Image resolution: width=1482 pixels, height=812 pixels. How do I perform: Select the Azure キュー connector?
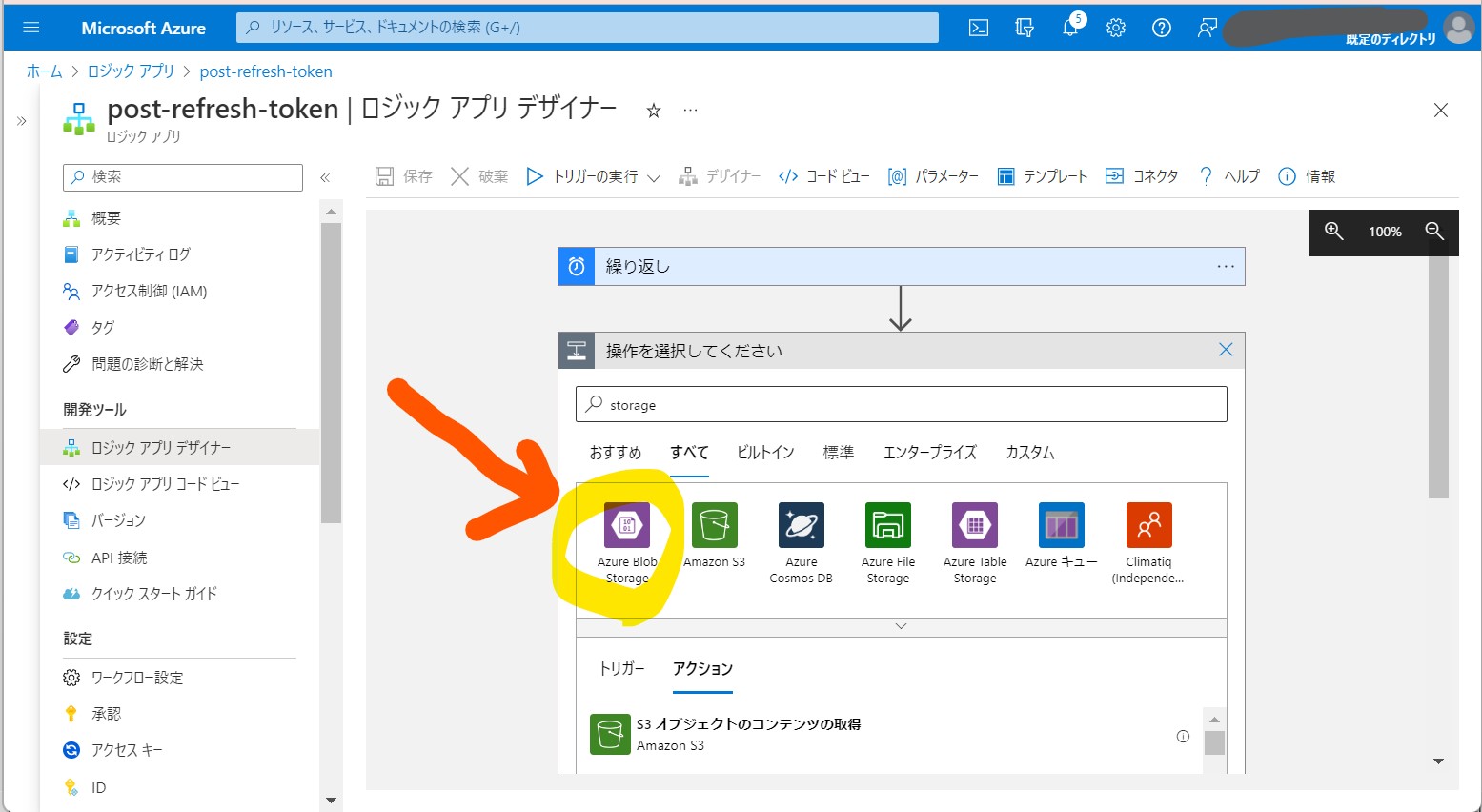click(1062, 536)
